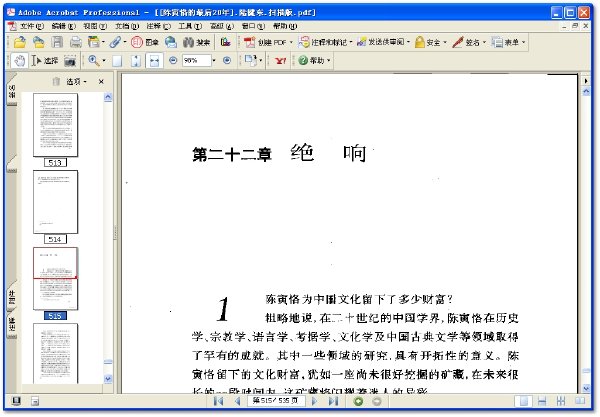Switch to Continuous page layout
Screen dimensions: 600x417
coord(542,401)
